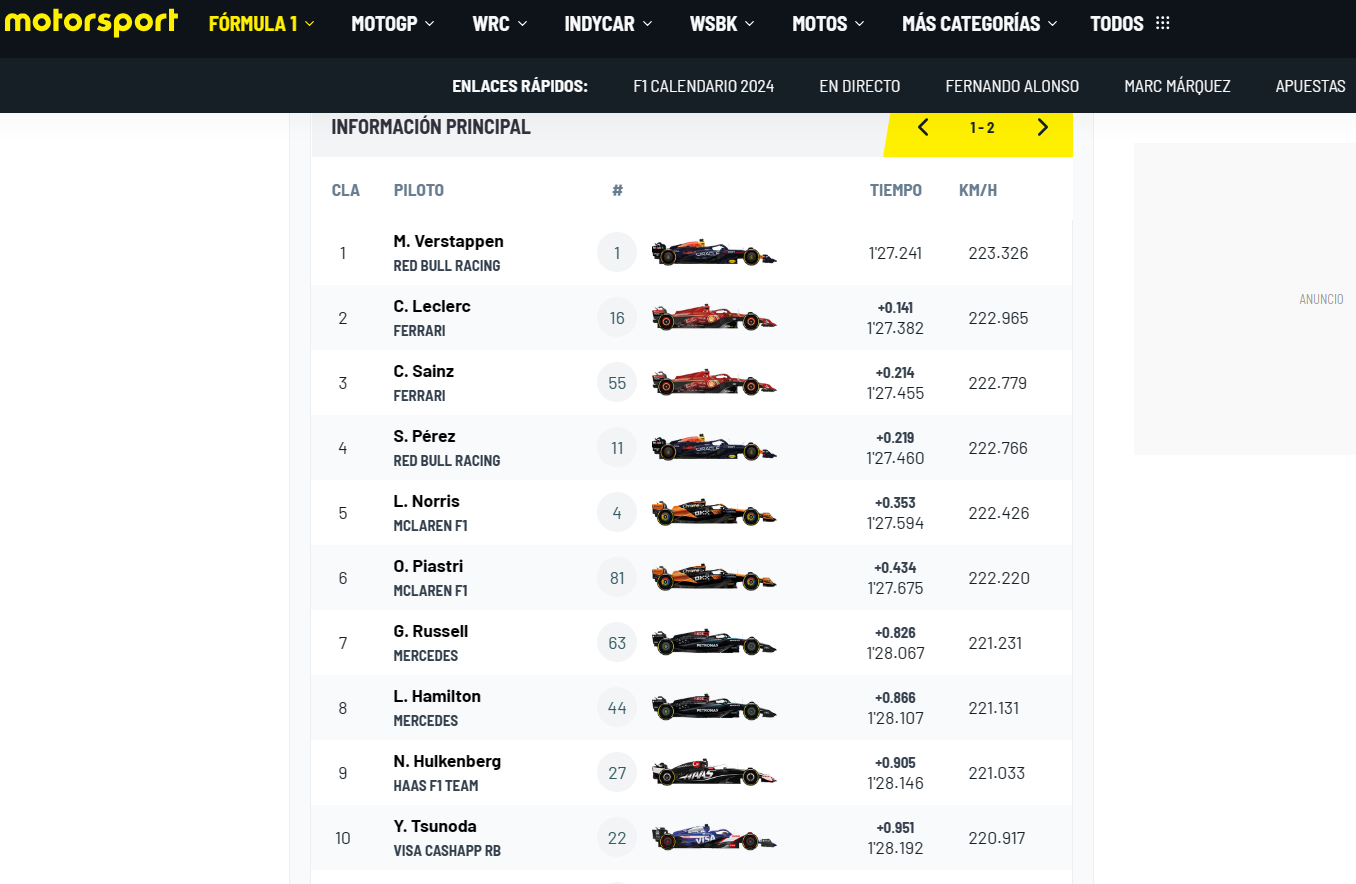The width and height of the screenshot is (1356, 884).
Task: Click Pérez's Red Bull car image
Action: [x=714, y=448]
